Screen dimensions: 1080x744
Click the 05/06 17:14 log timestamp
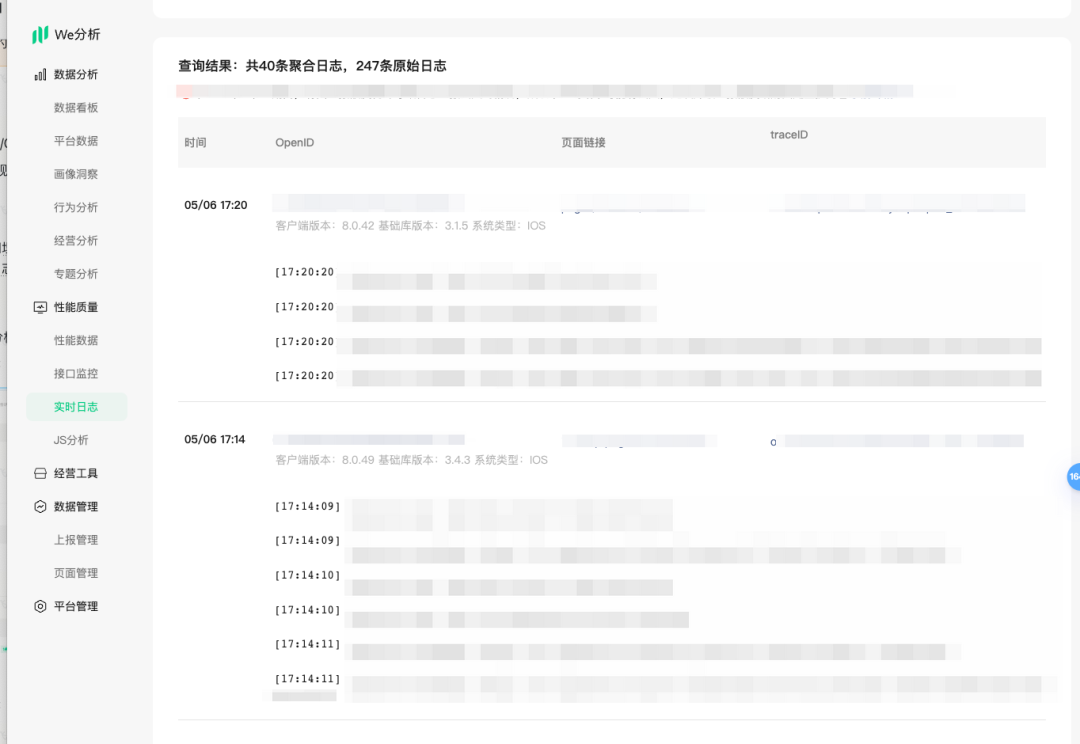tap(214, 440)
